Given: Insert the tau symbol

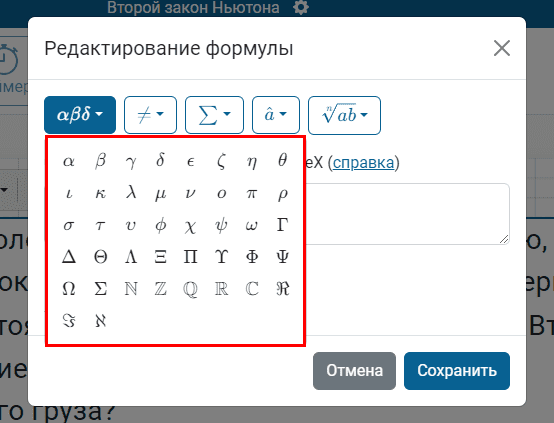Looking at the screenshot, I should pos(101,225).
